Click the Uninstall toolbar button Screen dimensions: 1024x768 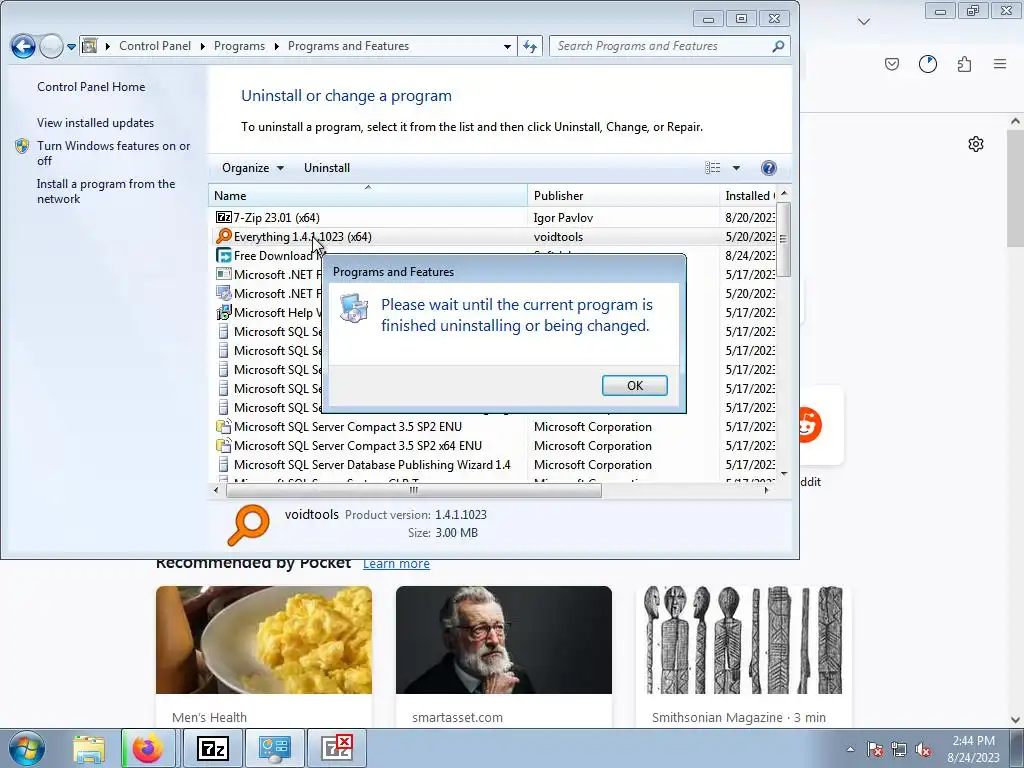coord(327,168)
